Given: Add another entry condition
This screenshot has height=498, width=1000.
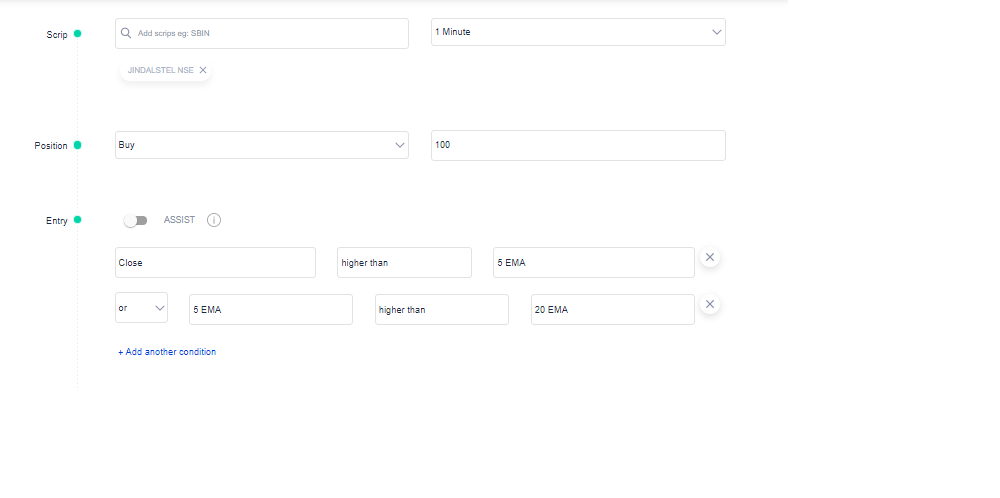Looking at the screenshot, I should tap(167, 352).
